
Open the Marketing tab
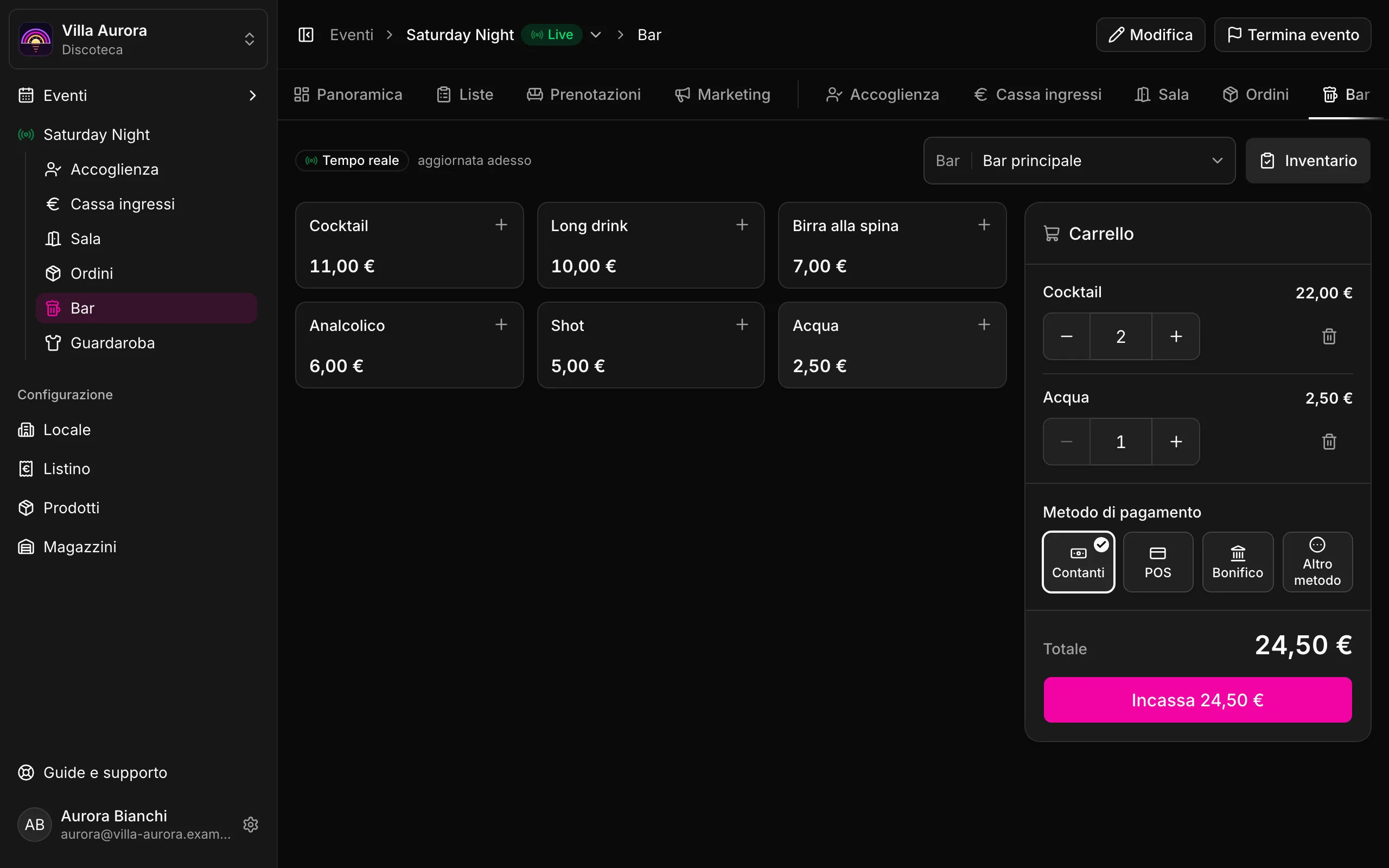point(723,95)
